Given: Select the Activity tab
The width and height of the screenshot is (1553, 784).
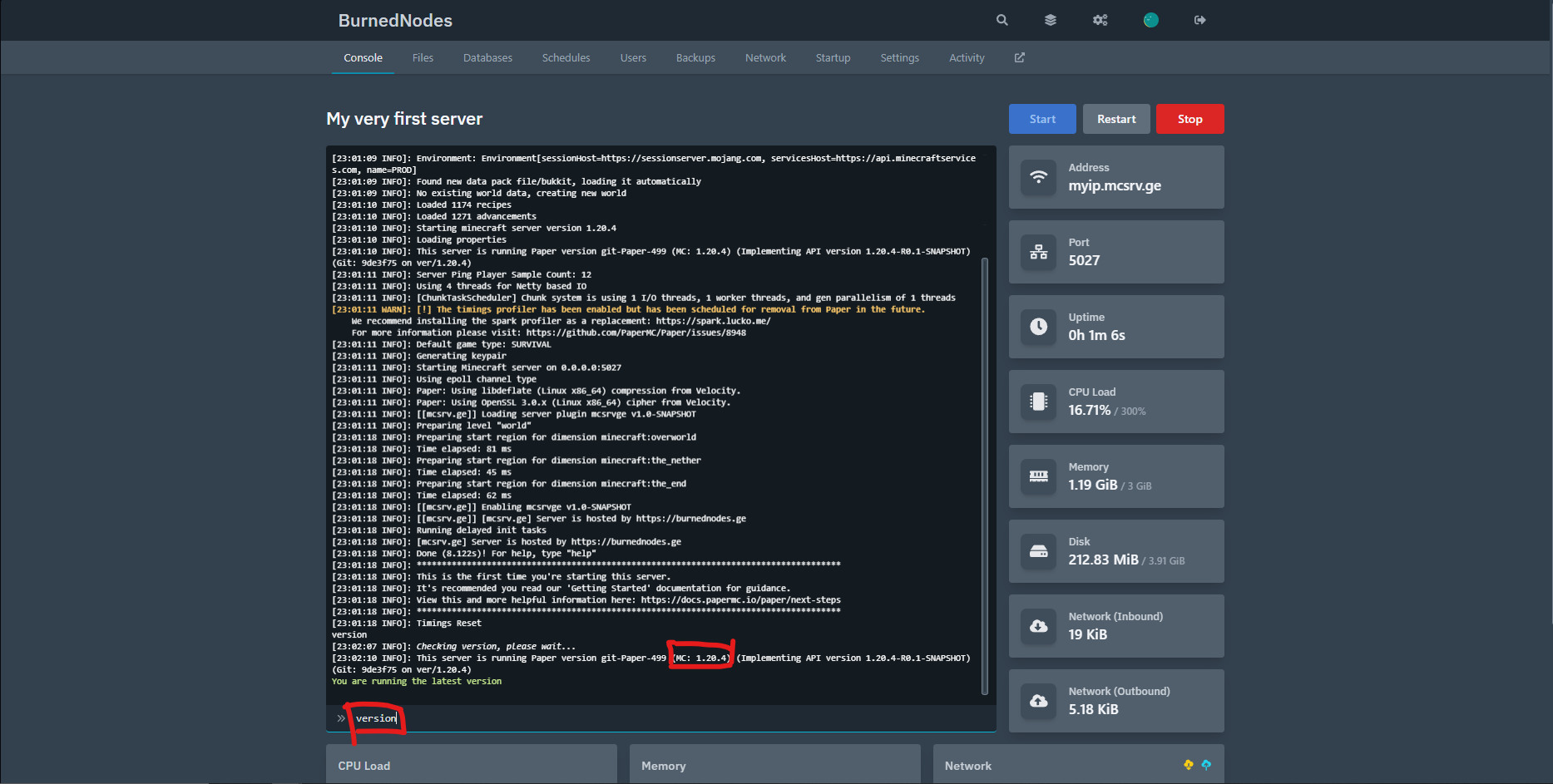Looking at the screenshot, I should [967, 57].
